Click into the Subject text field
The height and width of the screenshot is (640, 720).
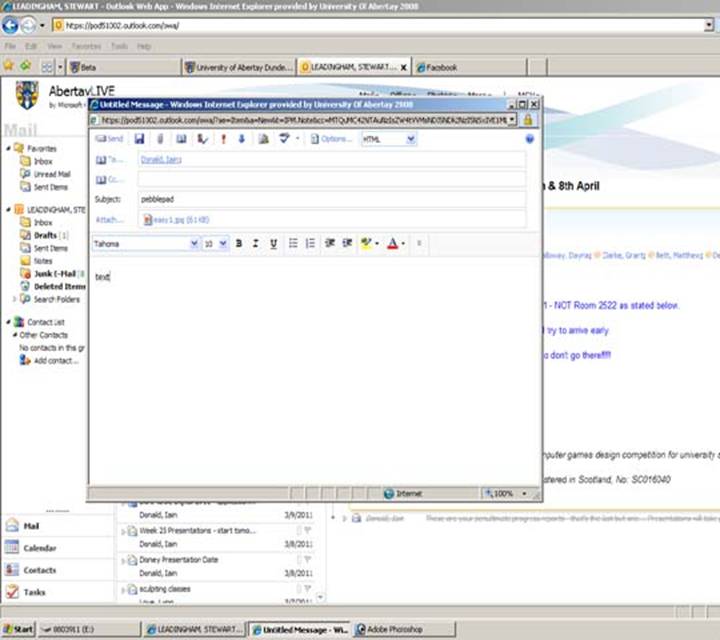pos(330,199)
